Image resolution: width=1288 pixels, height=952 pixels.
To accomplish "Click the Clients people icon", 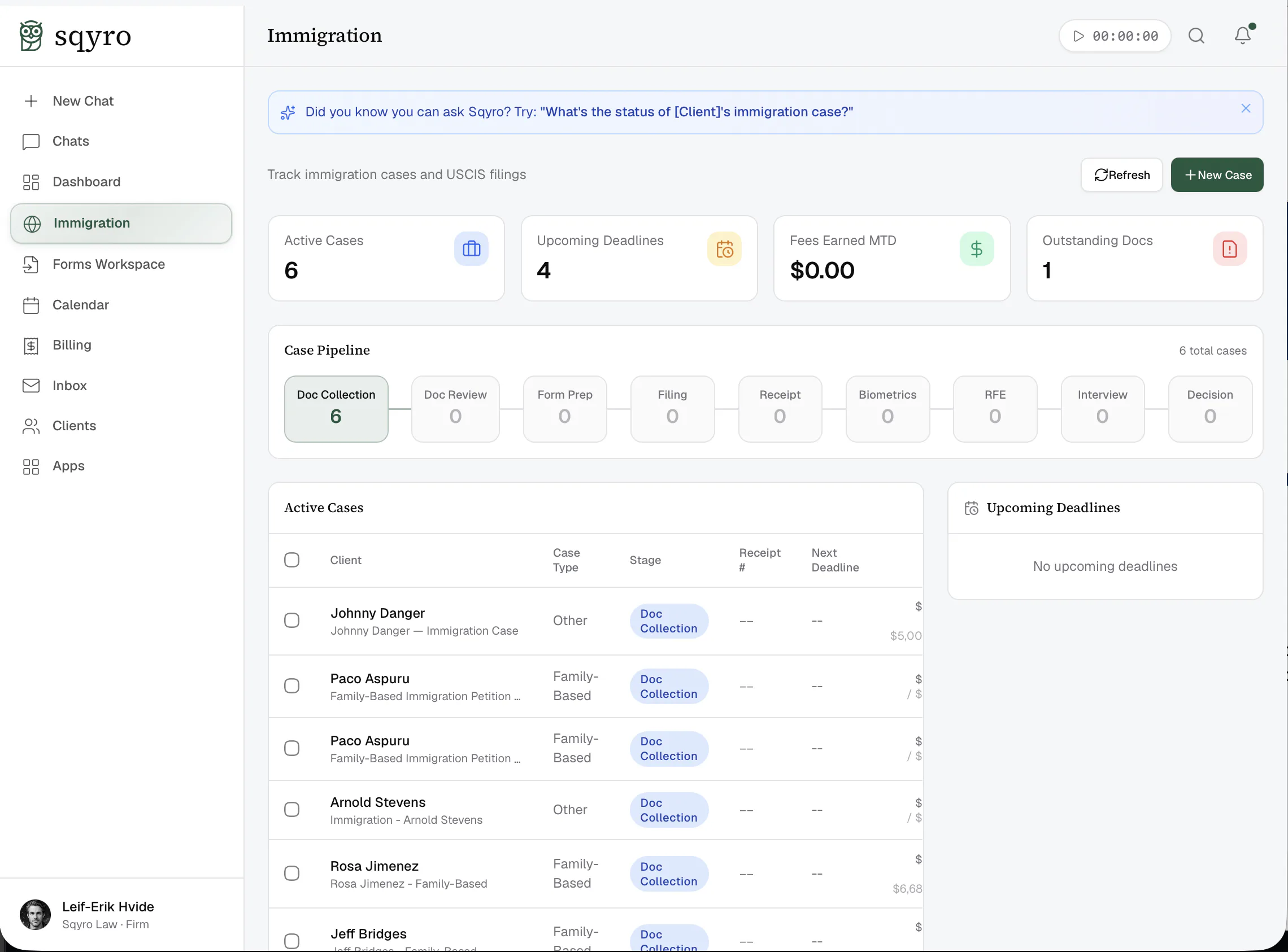I will pyautogui.click(x=31, y=426).
